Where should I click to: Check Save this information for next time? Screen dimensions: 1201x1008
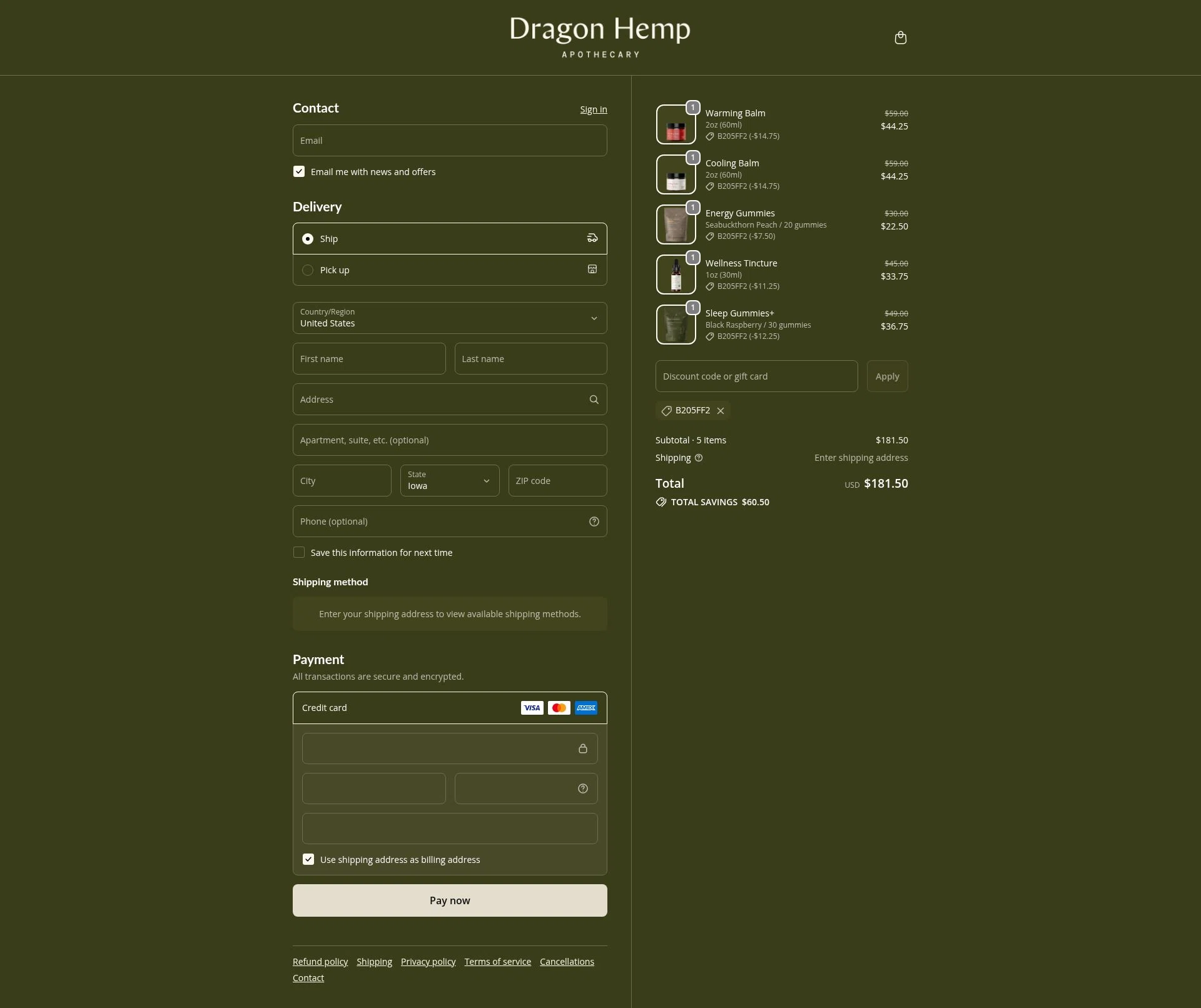(x=299, y=552)
